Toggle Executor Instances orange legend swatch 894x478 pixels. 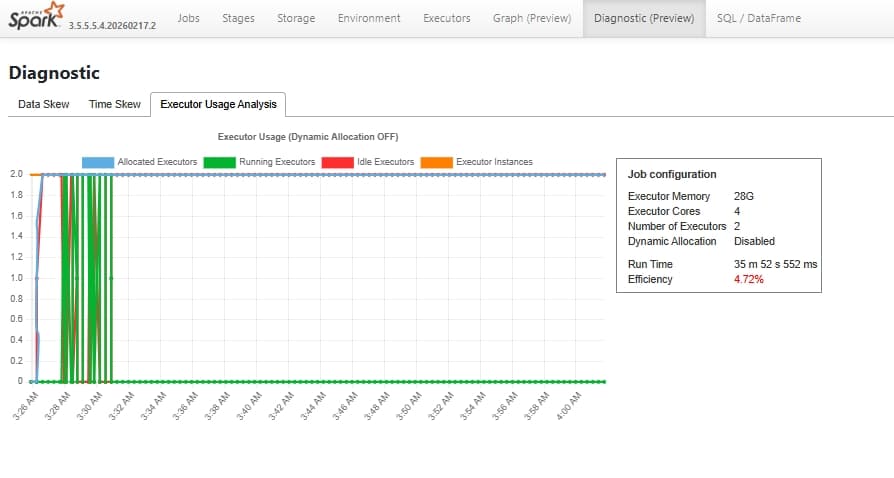click(x=437, y=163)
